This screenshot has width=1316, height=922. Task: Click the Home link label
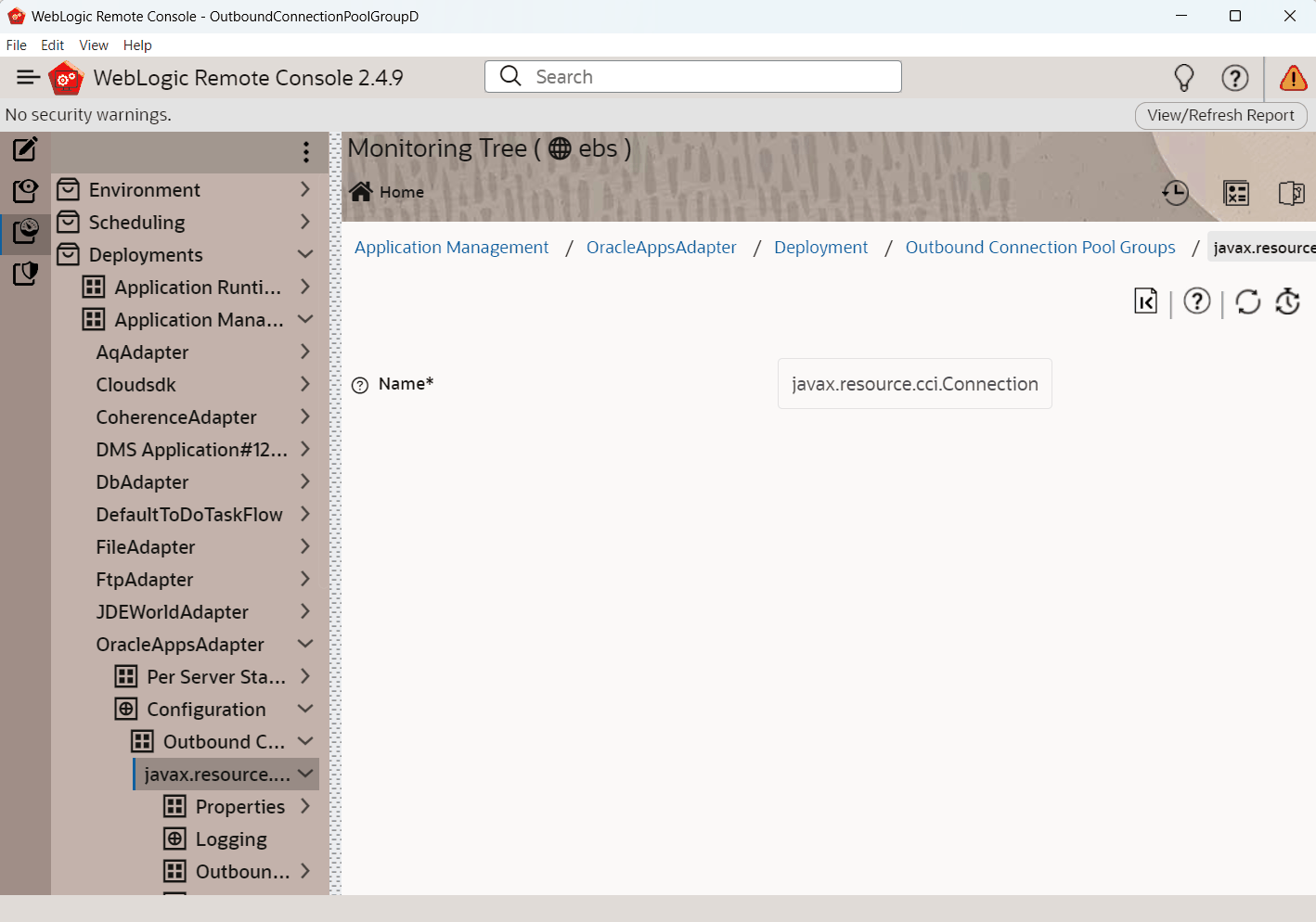pos(402,192)
